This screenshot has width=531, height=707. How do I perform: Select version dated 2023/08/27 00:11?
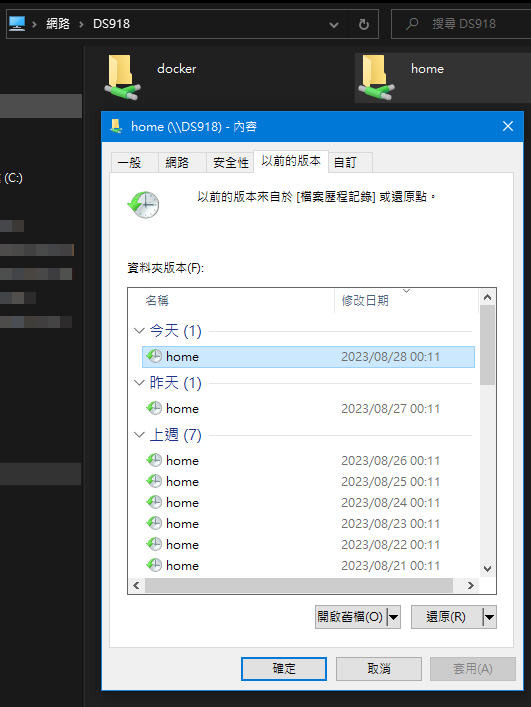click(308, 409)
